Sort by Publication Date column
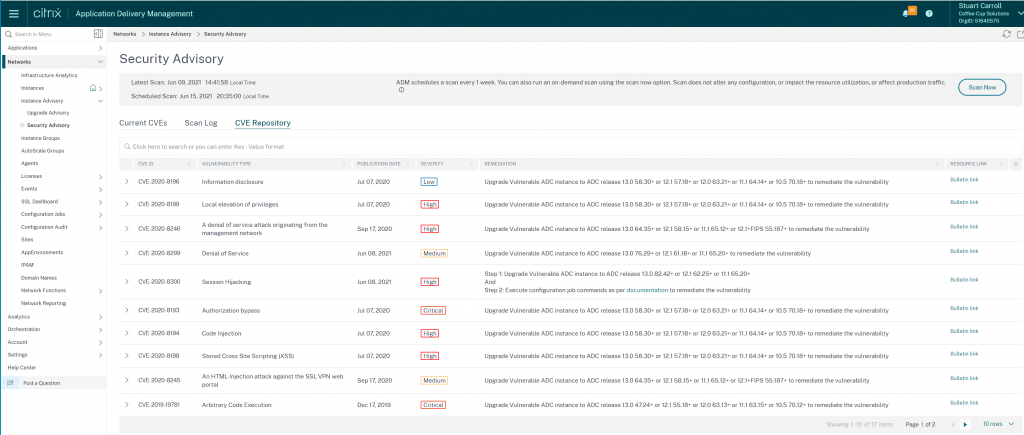This screenshot has width=1024, height=435. click(x=409, y=164)
